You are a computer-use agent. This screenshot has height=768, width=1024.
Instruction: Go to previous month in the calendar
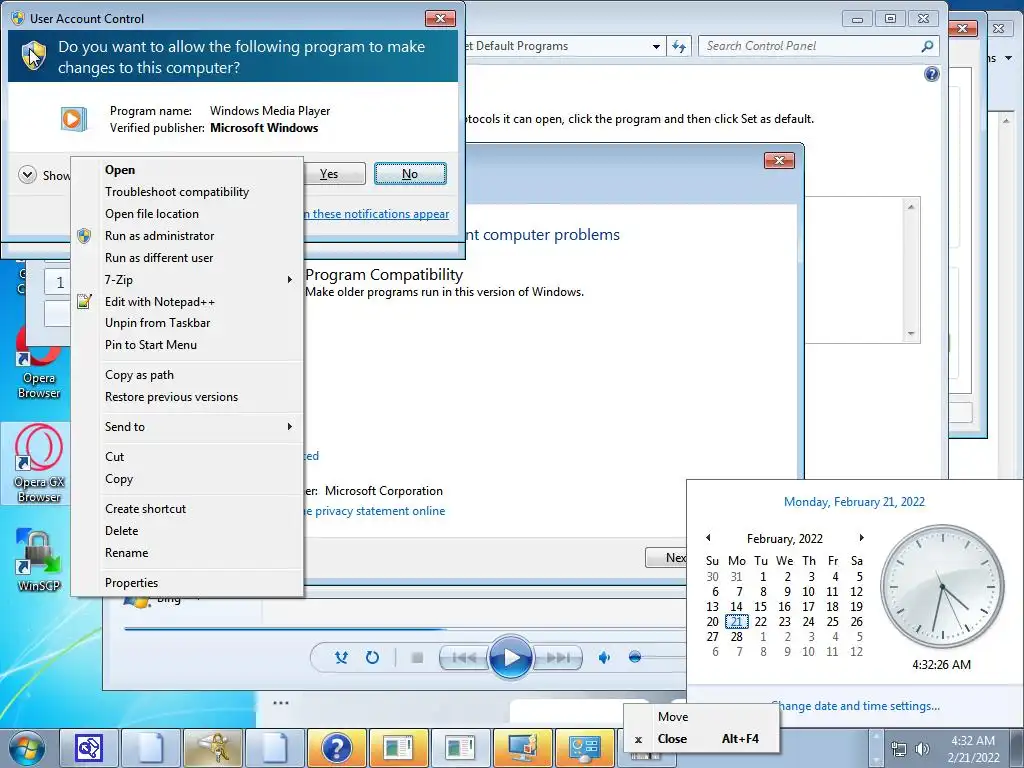click(x=708, y=538)
